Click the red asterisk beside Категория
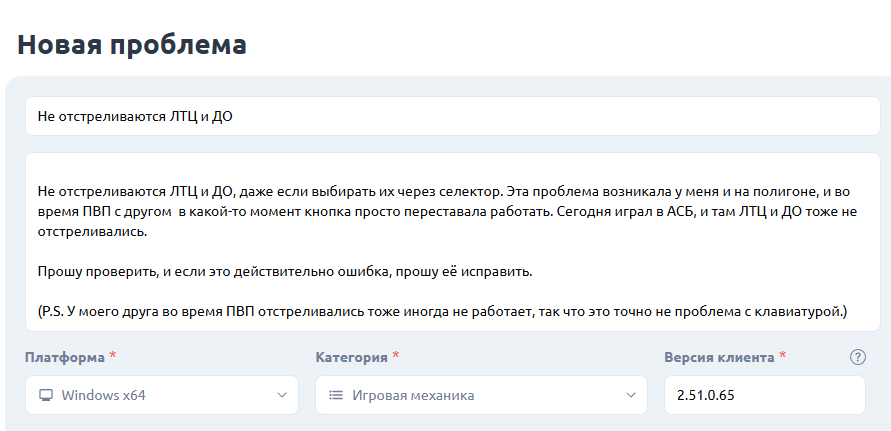 (x=396, y=357)
